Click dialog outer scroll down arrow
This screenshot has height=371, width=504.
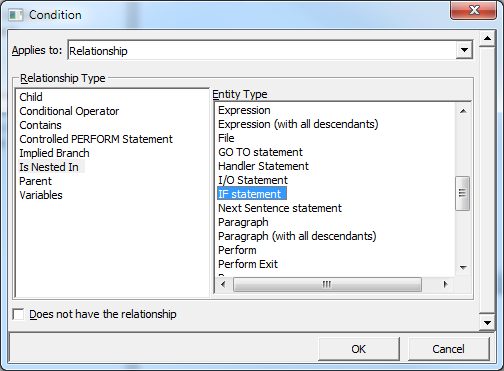coord(487,323)
